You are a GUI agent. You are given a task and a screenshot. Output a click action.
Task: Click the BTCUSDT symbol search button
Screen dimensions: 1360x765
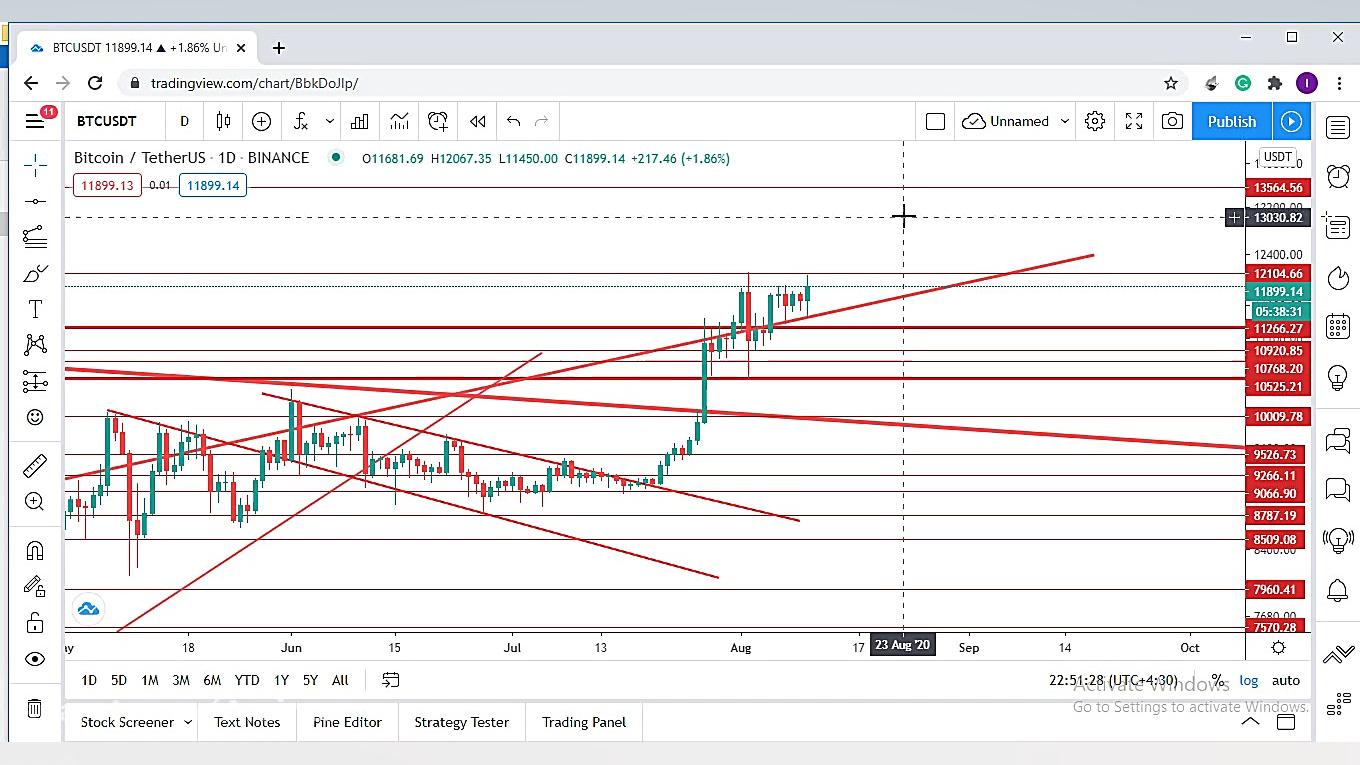tap(107, 121)
